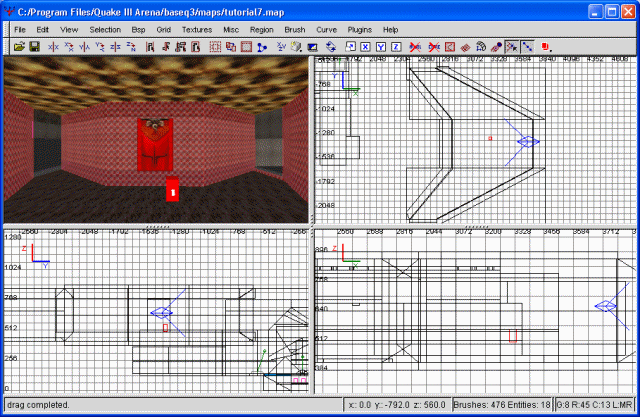This screenshot has width=640, height=417.
Task: Open the Selection menu
Action: coord(105,30)
